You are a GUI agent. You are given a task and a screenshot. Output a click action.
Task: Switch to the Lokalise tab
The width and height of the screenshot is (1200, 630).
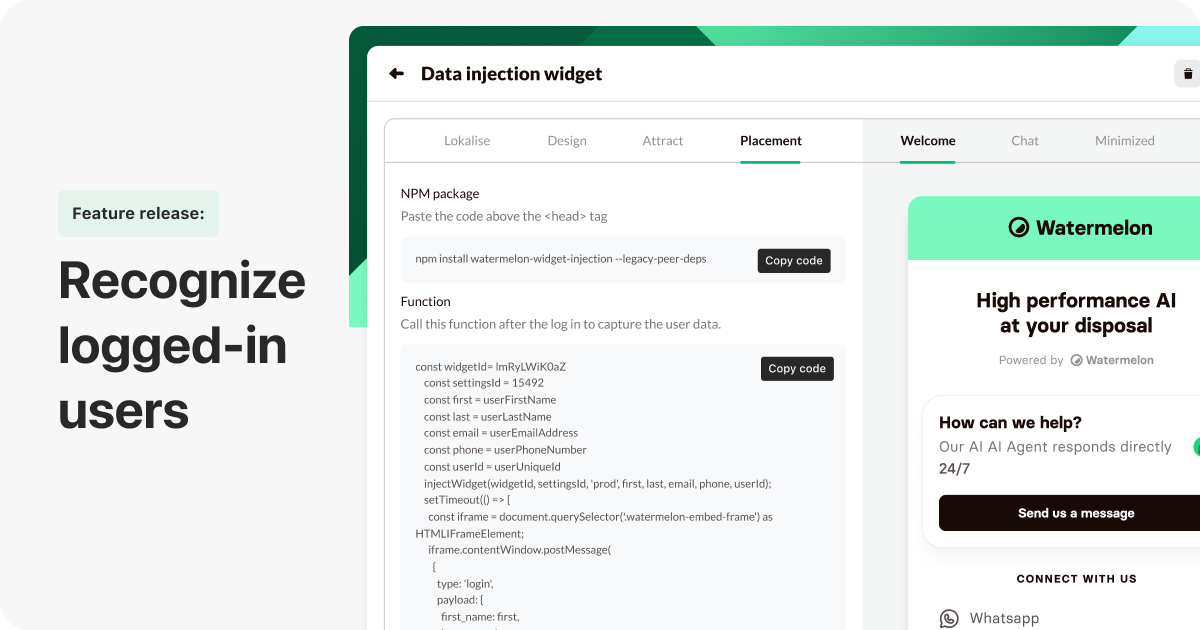click(x=467, y=140)
